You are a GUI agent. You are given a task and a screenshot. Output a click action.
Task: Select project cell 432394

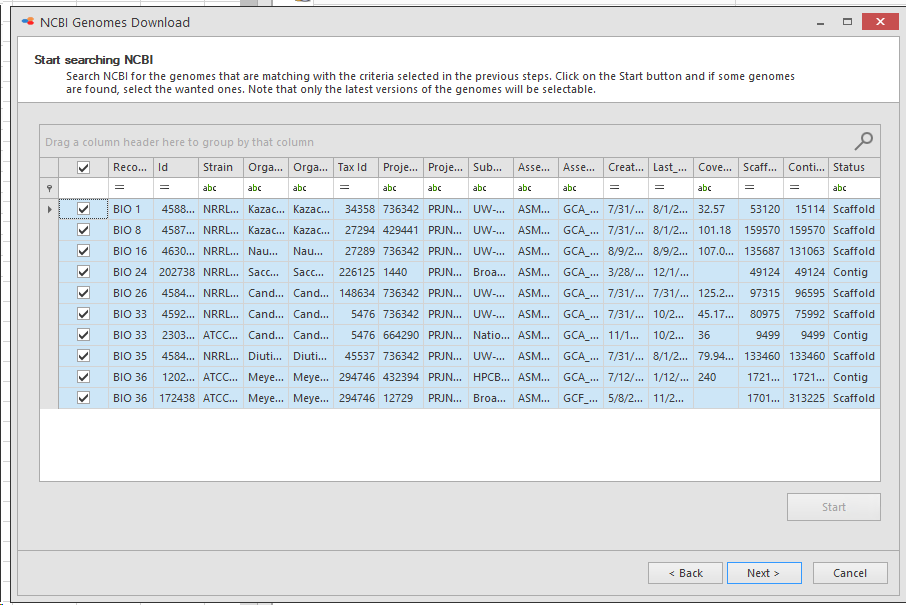401,377
